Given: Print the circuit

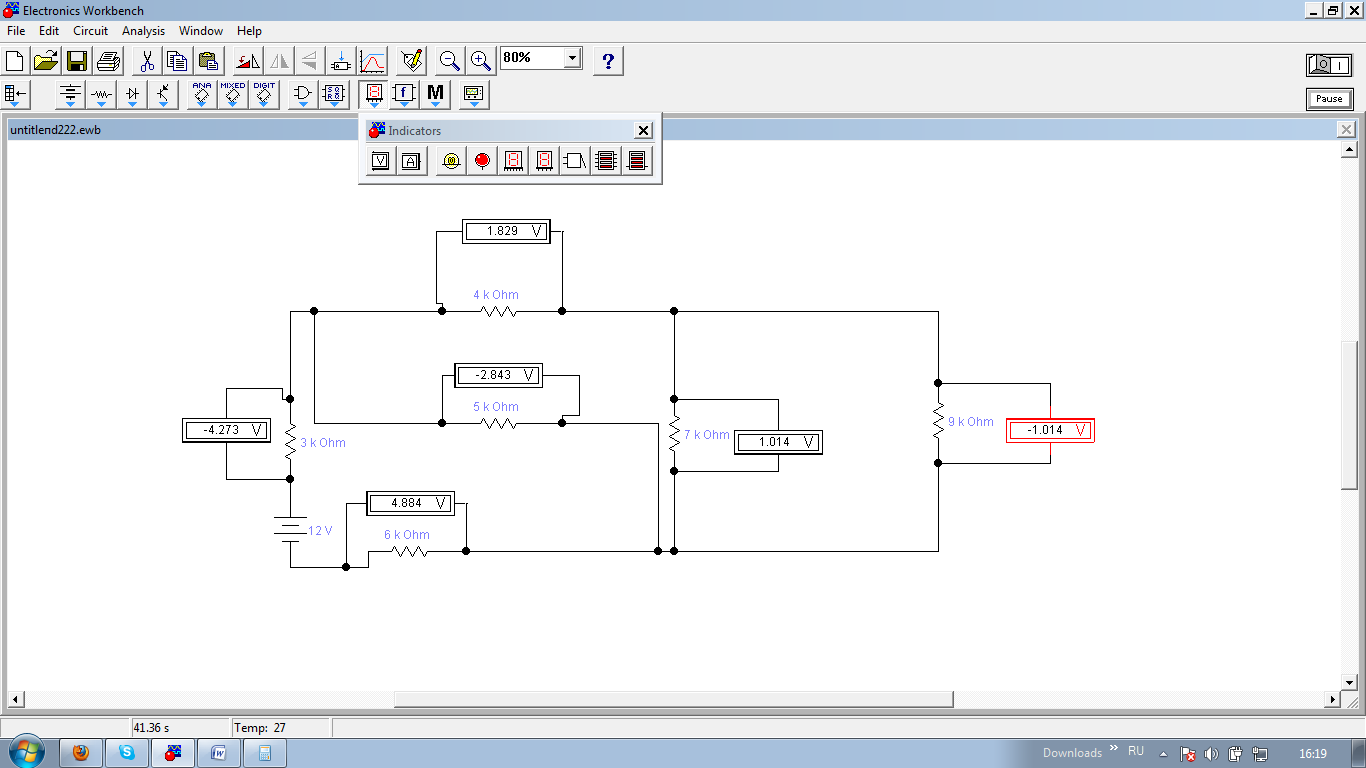Looking at the screenshot, I should 108,61.
